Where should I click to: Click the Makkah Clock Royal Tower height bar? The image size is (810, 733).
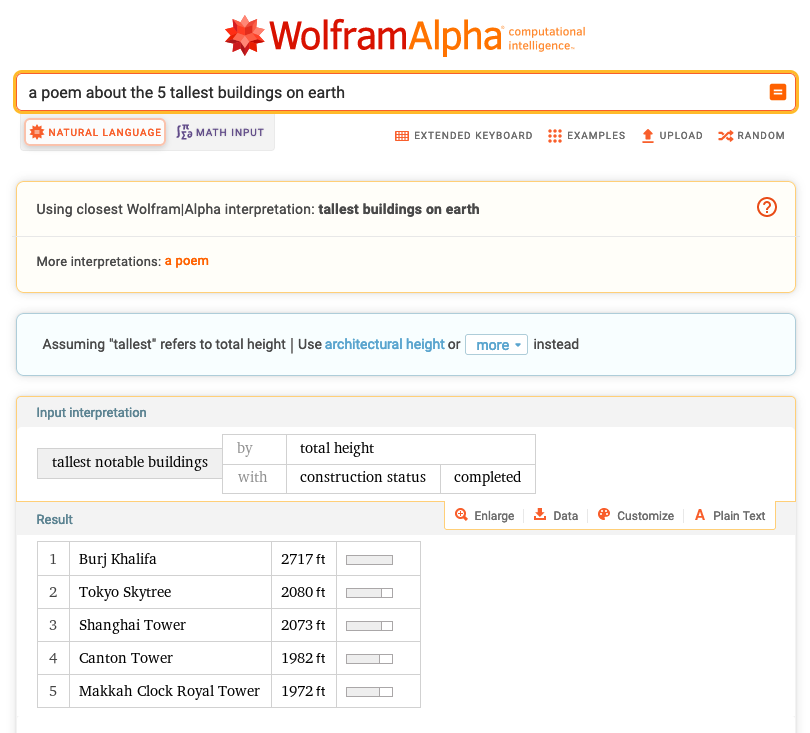pyautogui.click(x=369, y=692)
